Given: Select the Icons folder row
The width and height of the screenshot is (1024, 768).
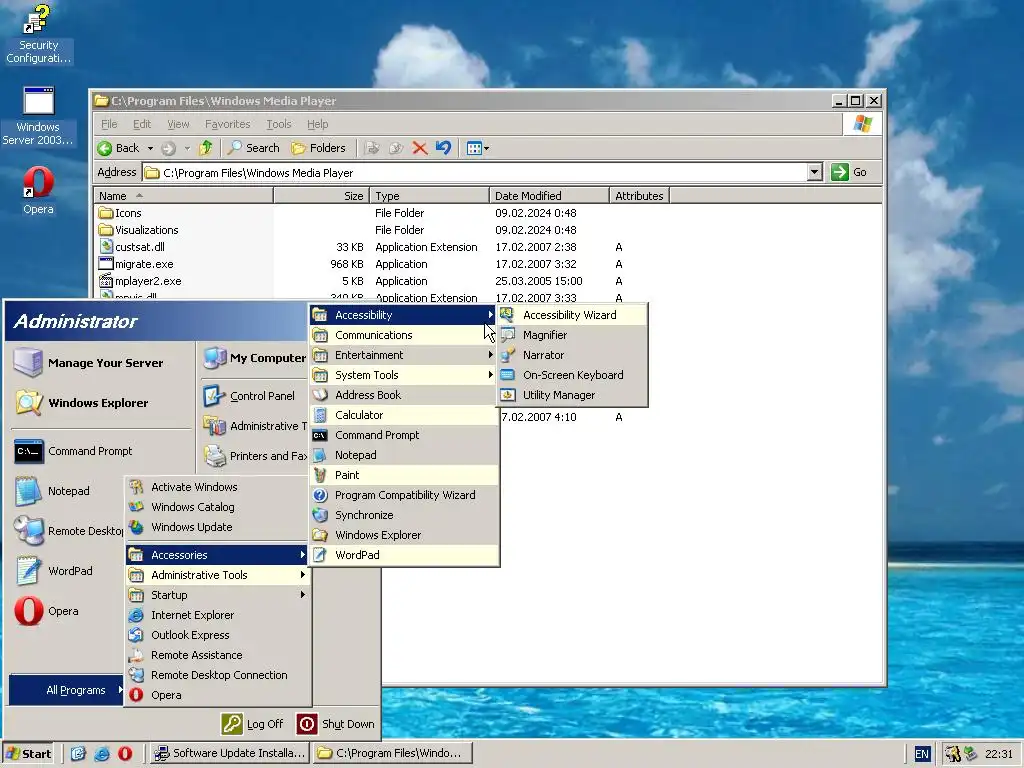Looking at the screenshot, I should point(120,213).
